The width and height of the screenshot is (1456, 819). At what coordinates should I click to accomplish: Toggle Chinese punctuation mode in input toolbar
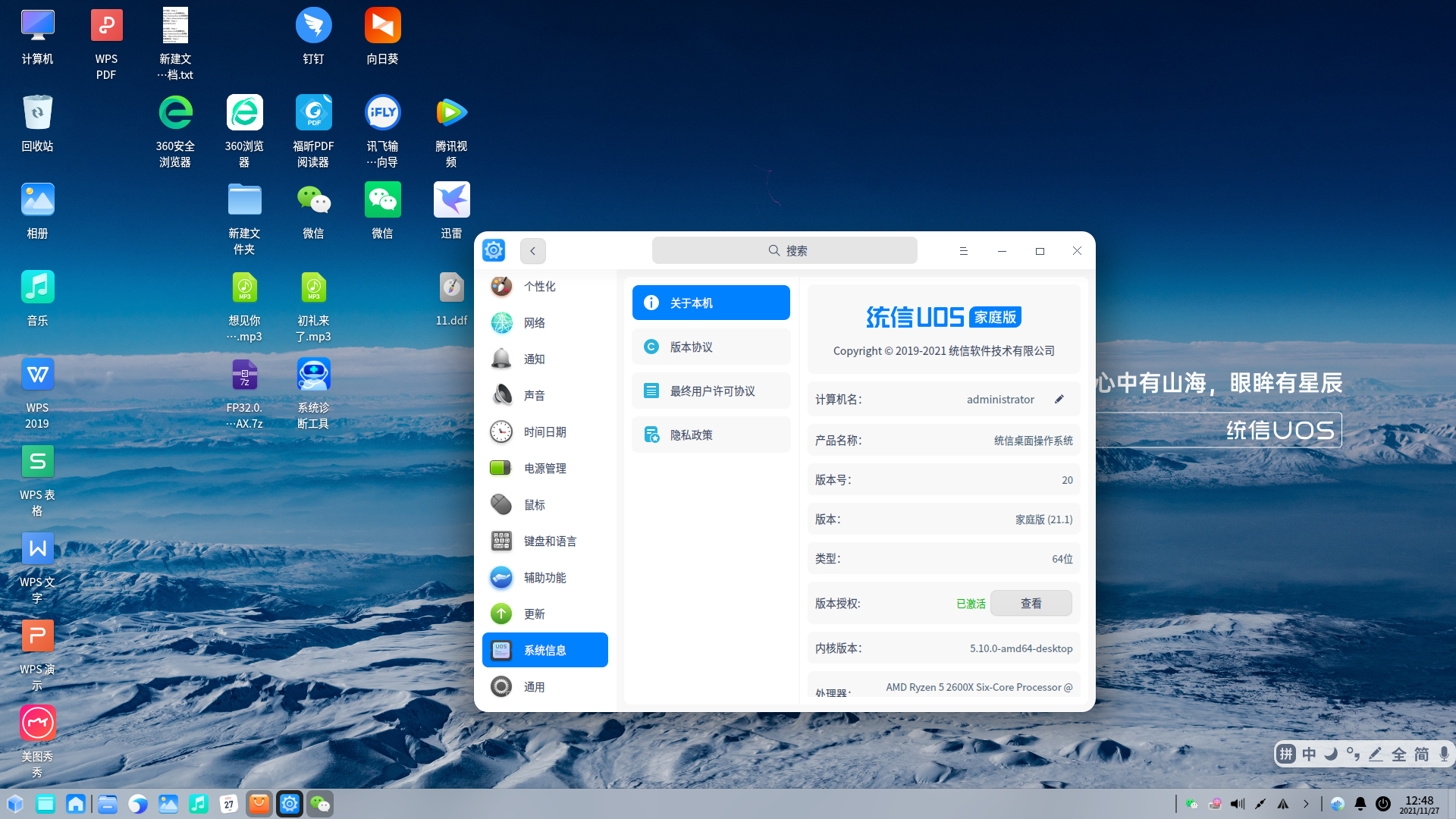click(x=1354, y=755)
